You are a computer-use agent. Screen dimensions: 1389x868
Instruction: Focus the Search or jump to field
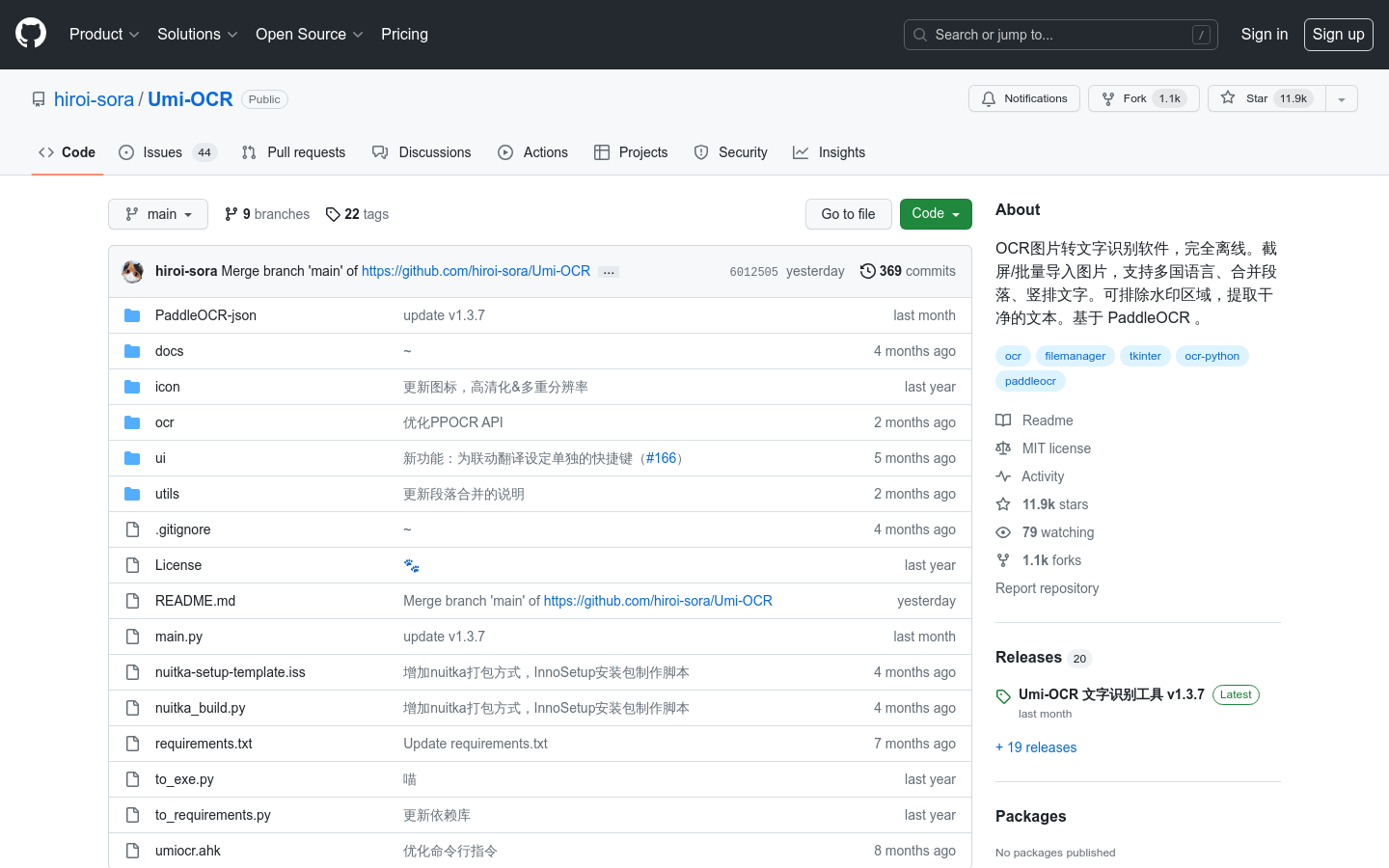tap(1060, 35)
